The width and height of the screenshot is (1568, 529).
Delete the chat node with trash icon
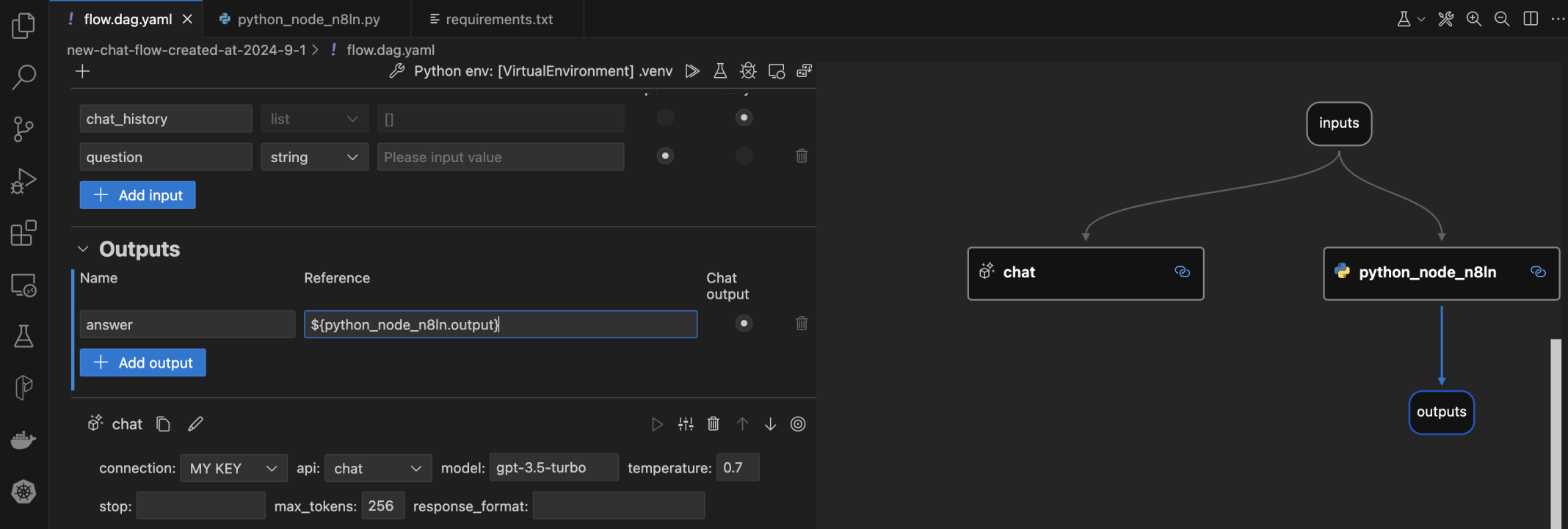coord(713,424)
